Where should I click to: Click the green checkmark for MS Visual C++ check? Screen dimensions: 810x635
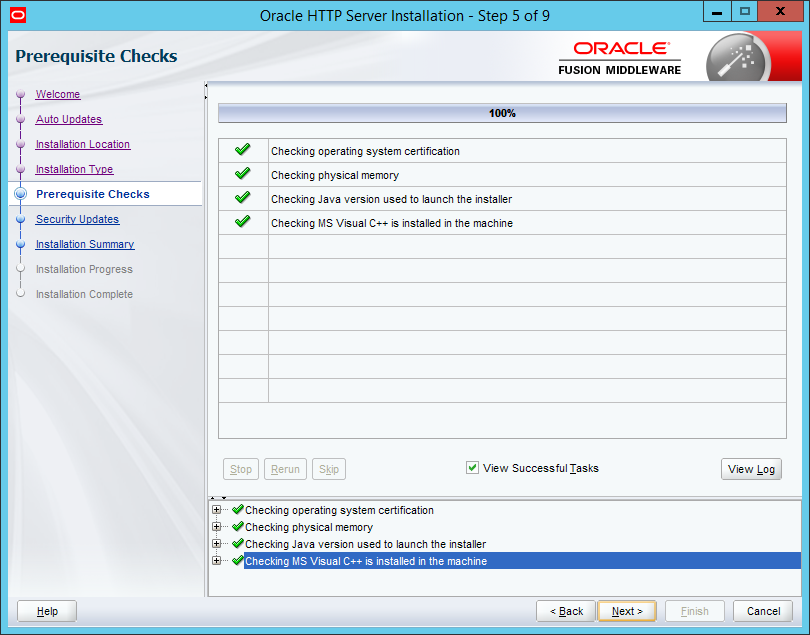pos(242,222)
